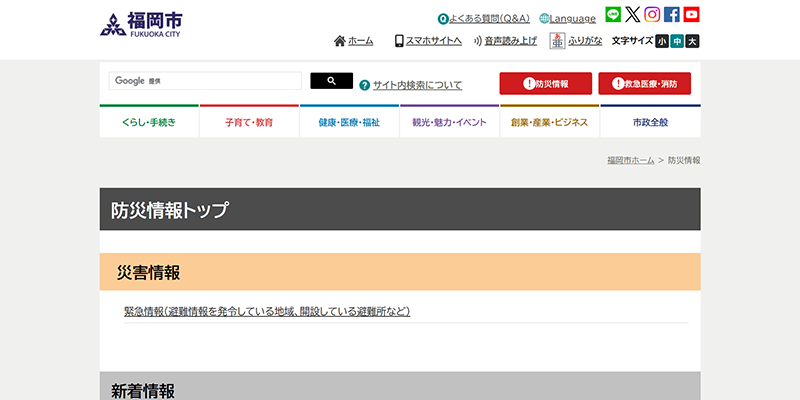Open the YouTube icon
This screenshot has height=400, width=800.
[691, 14]
